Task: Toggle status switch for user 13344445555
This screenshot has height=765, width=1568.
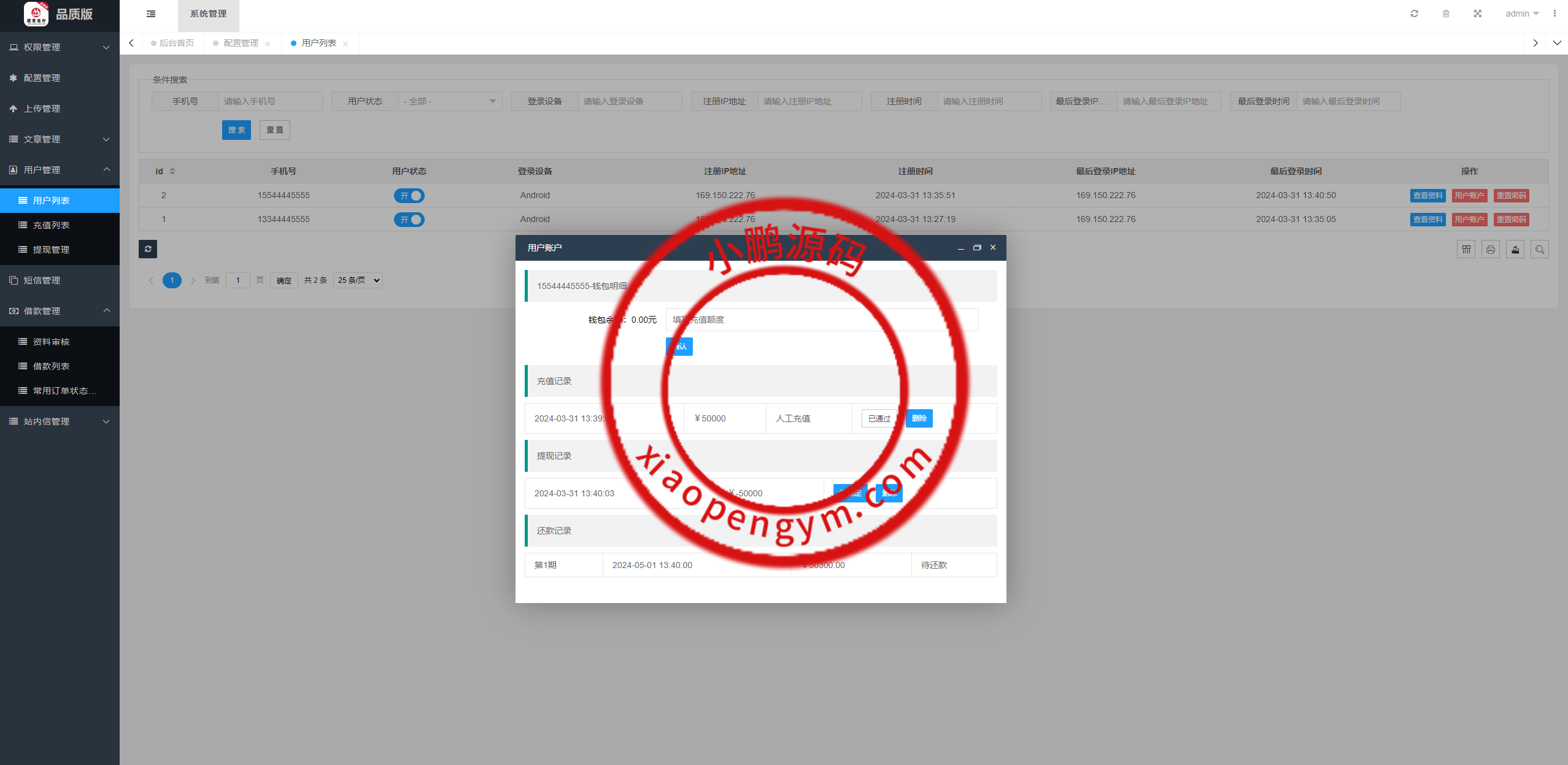Action: 409,220
